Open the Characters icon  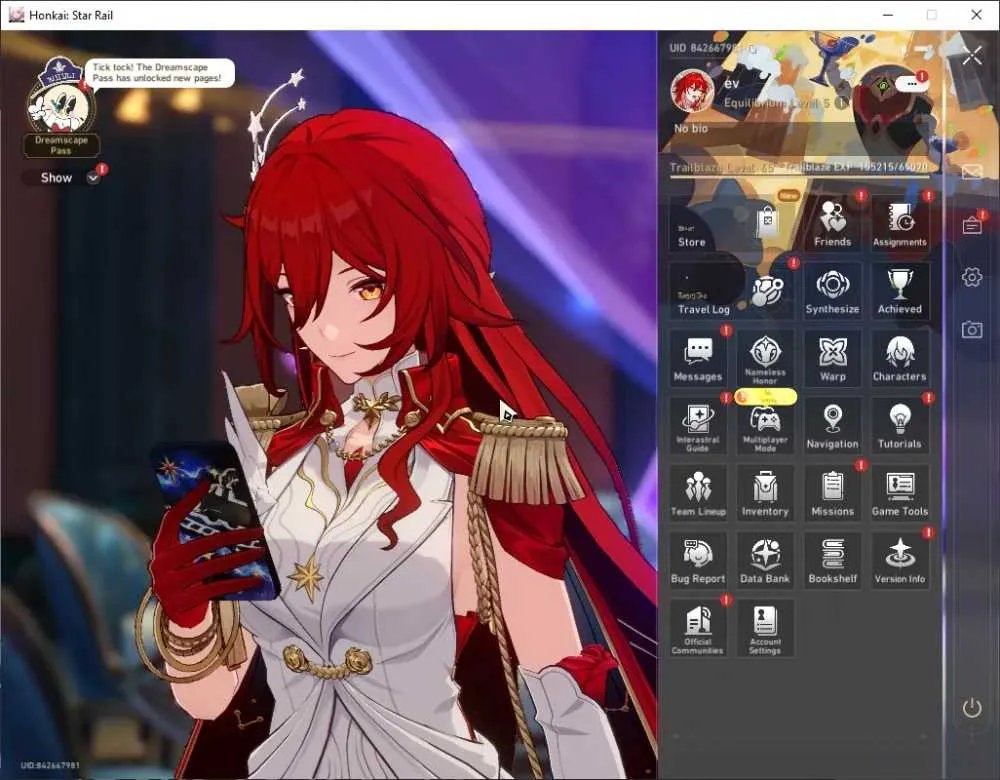tap(899, 359)
